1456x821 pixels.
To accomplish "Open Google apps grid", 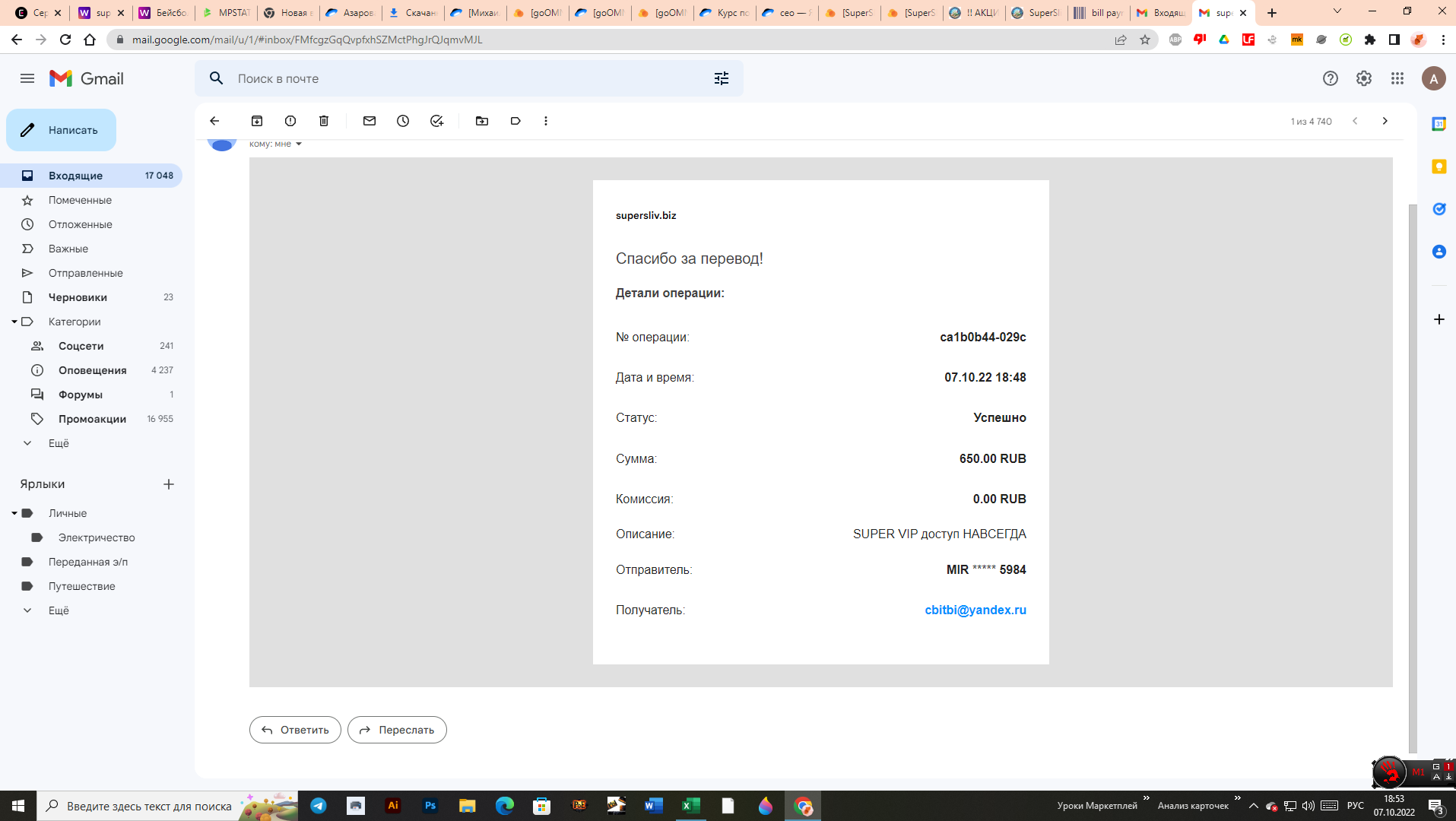I will (x=1397, y=78).
